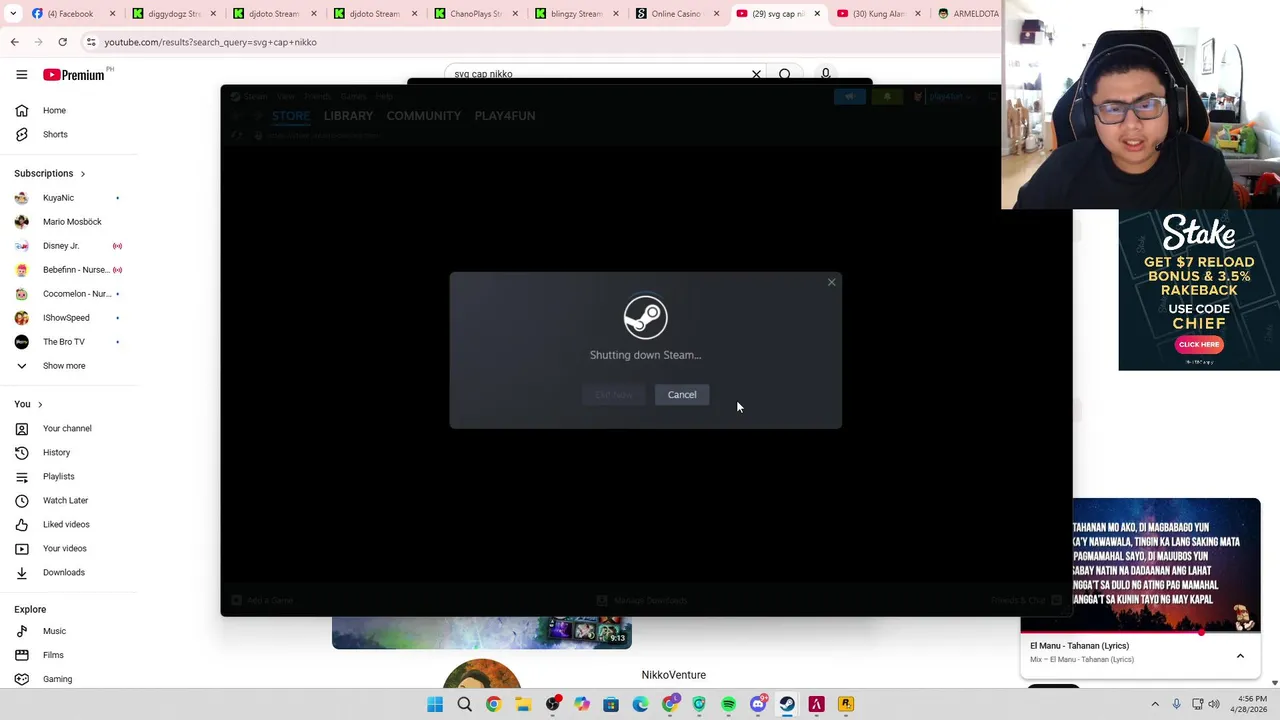1280x720 pixels.
Task: Open taskbar Search
Action: click(464, 704)
